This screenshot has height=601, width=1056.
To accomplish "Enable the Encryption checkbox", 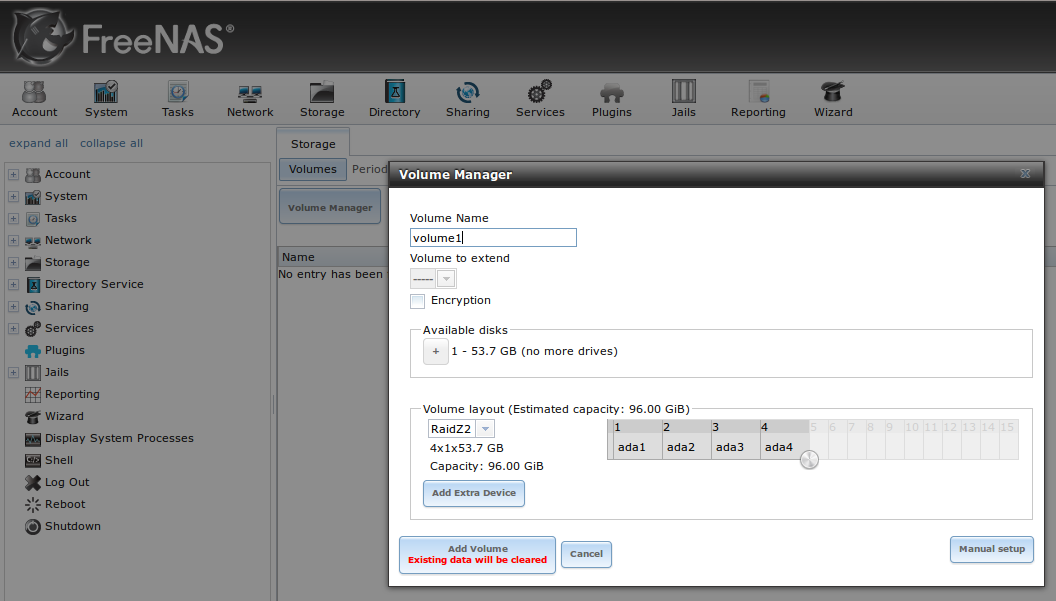I will point(418,301).
